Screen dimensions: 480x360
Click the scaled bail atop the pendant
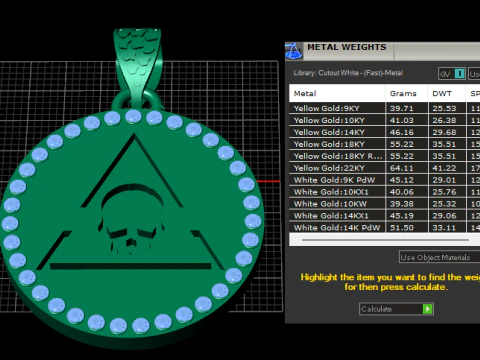[x=138, y=67]
